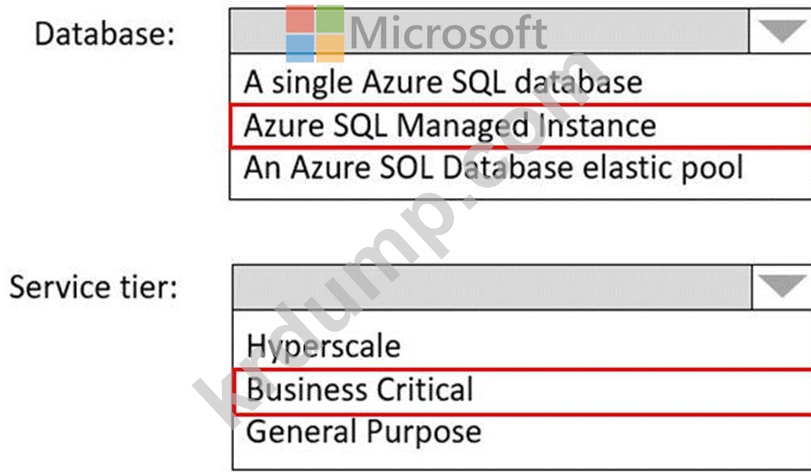Click the blue square in Microsoft logo
811x472 pixels.
coord(300,48)
